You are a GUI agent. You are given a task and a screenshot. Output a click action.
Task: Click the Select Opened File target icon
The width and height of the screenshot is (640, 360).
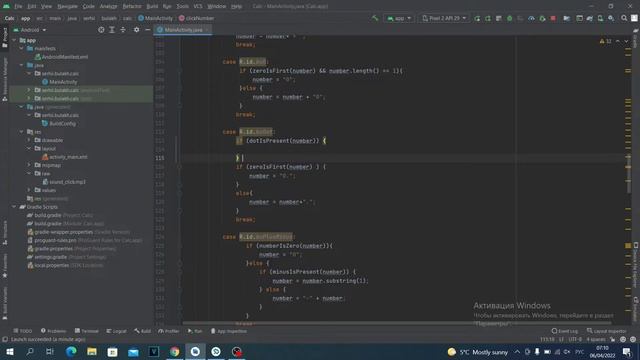[x=101, y=30]
